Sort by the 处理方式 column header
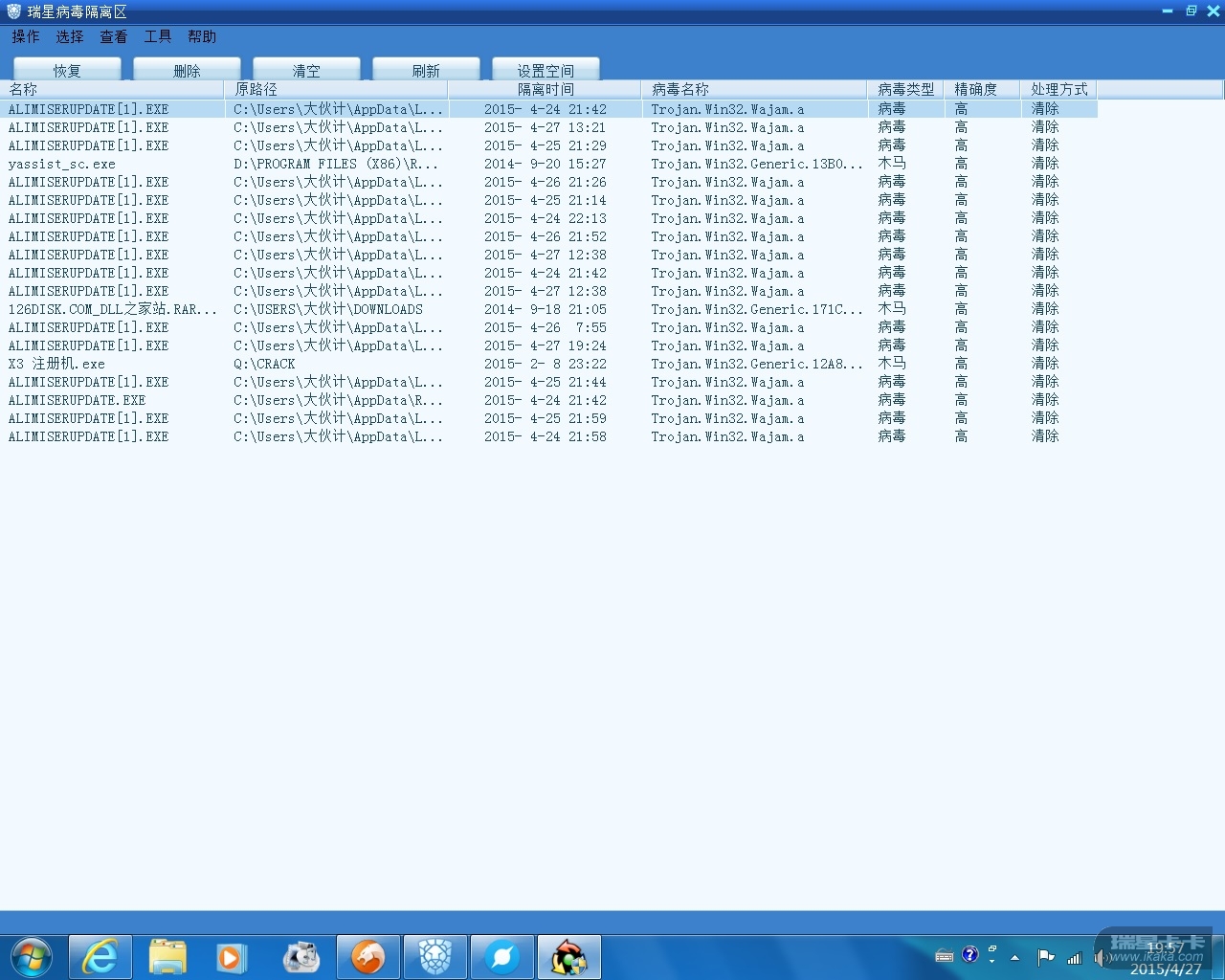The width and height of the screenshot is (1225, 980). (x=1058, y=89)
